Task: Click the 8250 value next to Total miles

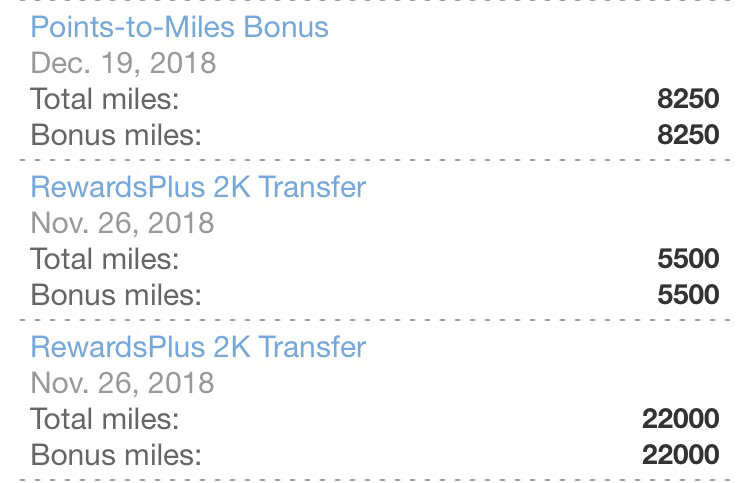Action: pos(688,99)
